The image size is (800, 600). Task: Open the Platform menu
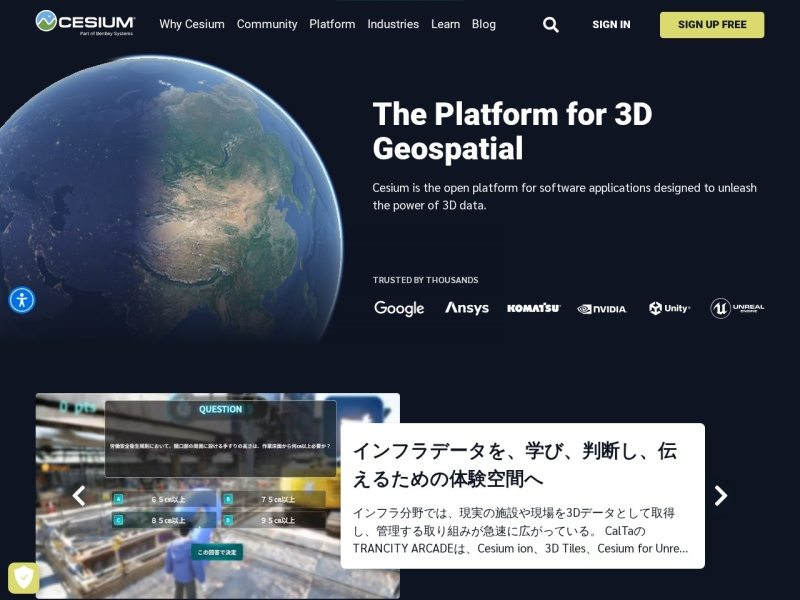pos(332,24)
